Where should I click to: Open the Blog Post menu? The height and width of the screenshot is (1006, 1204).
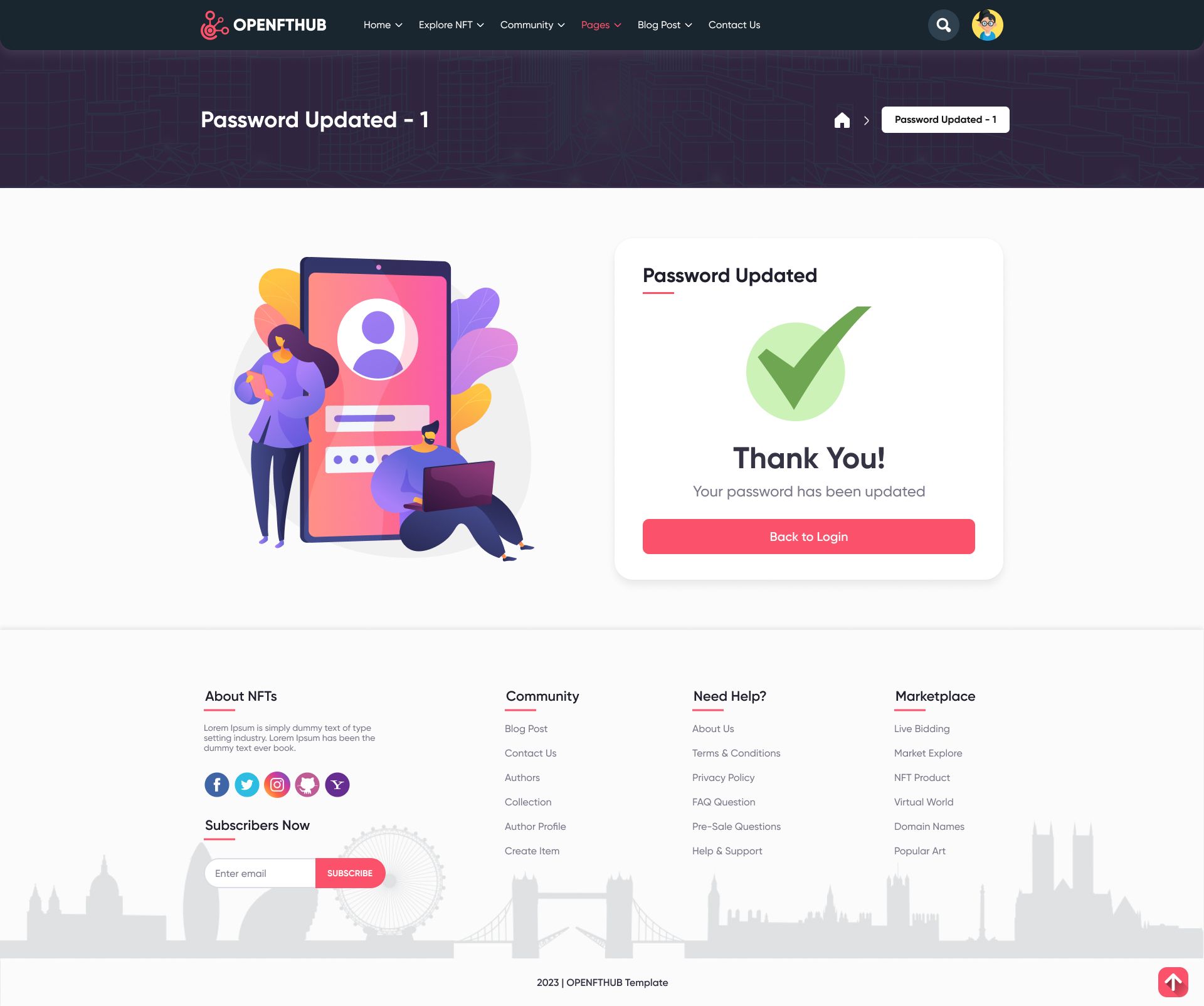665,25
